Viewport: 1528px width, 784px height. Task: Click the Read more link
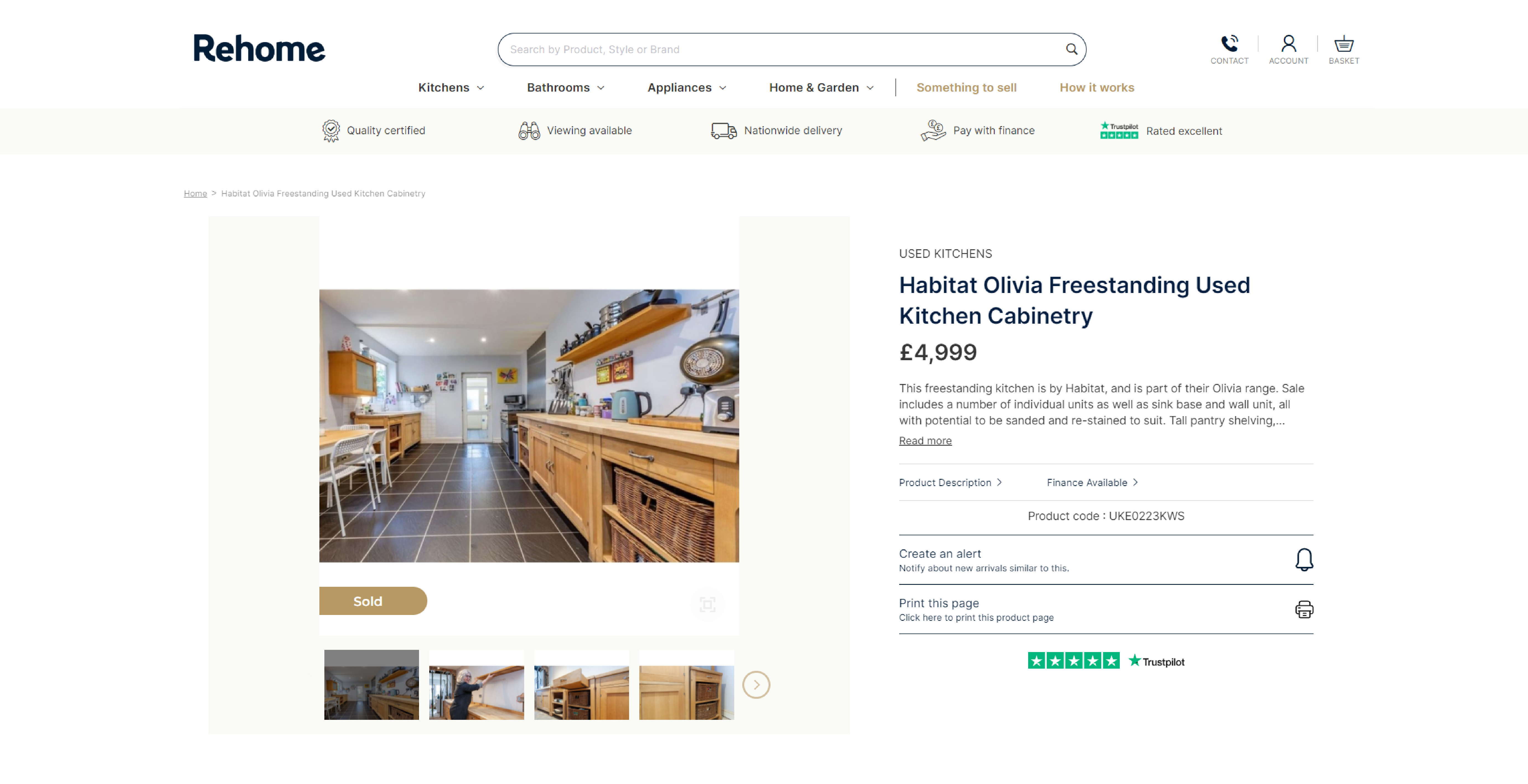pyautogui.click(x=925, y=441)
